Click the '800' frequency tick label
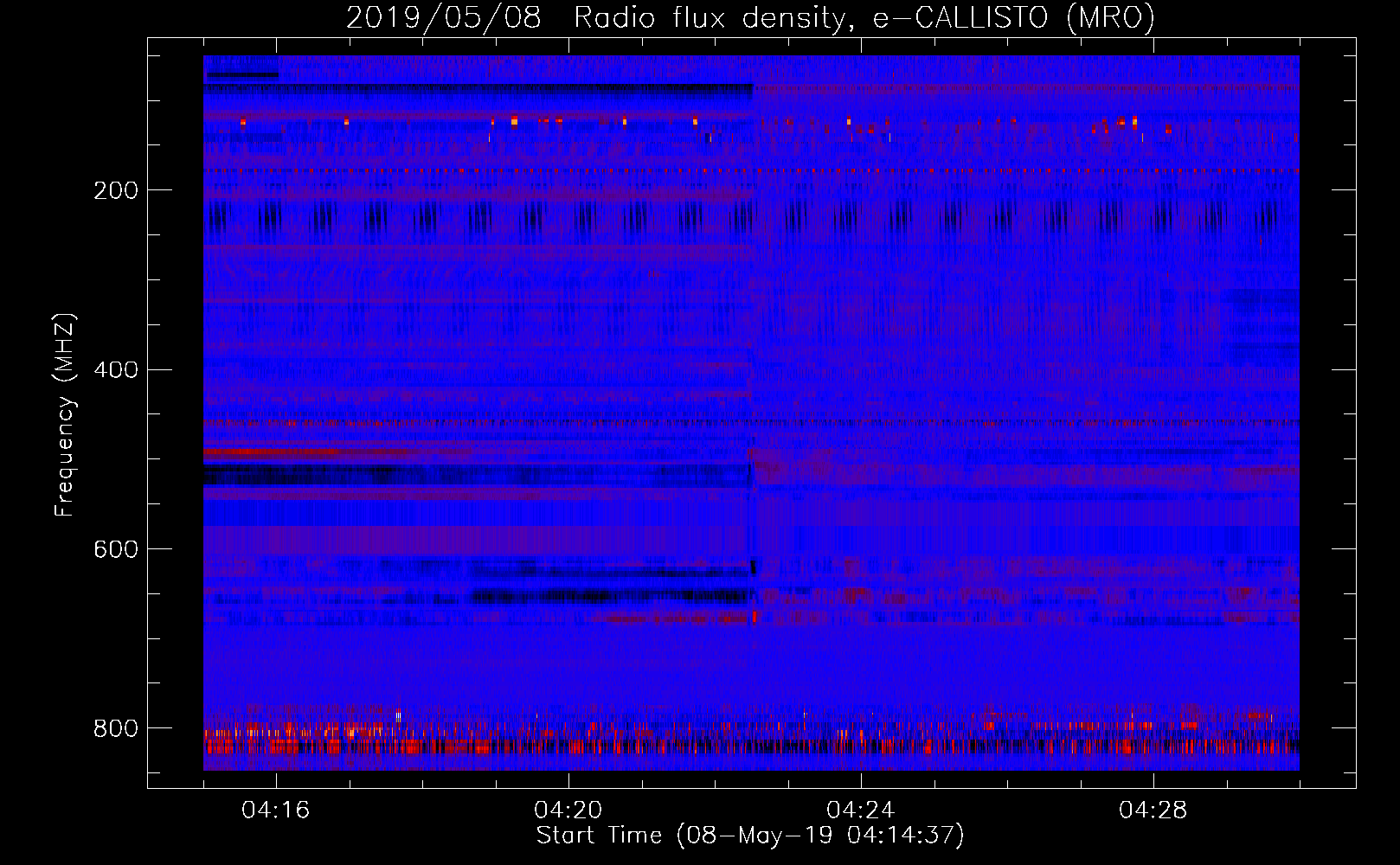This screenshot has width=1400, height=865. [115, 728]
